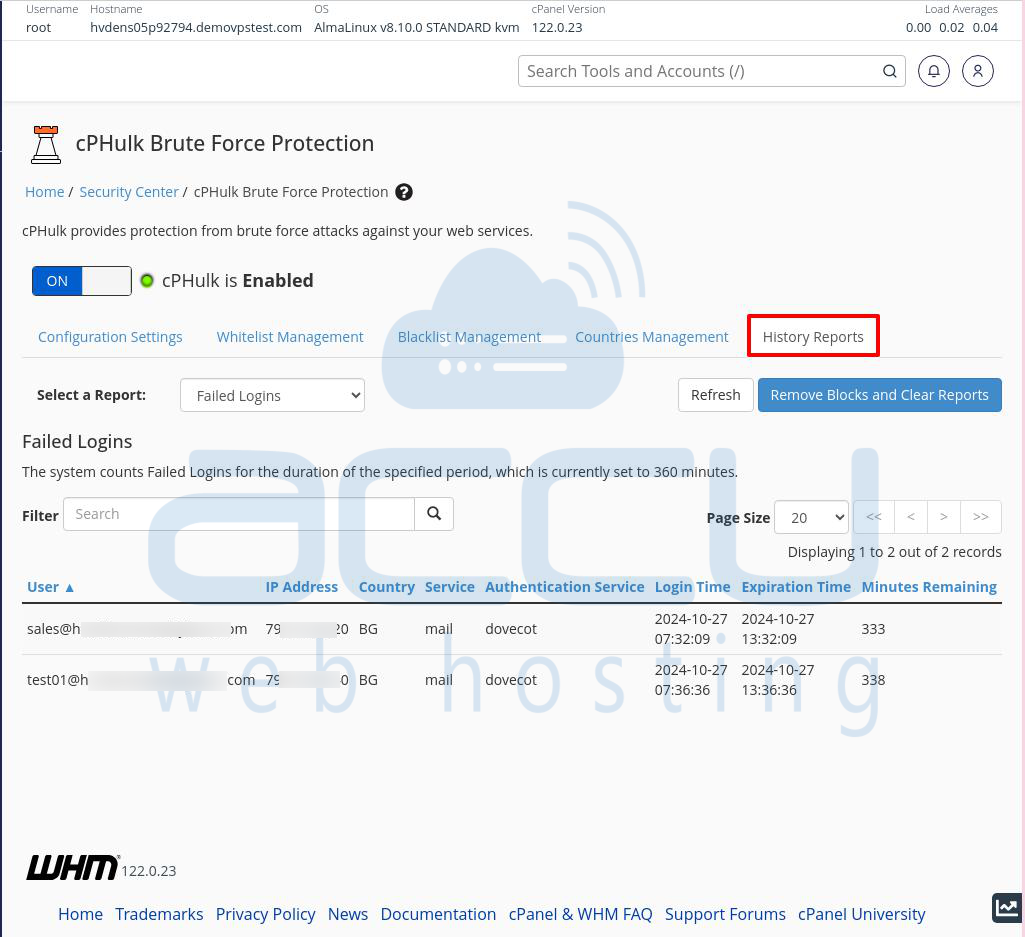This screenshot has width=1025, height=937.
Task: Open the Trademarks footer link
Action: tap(159, 914)
